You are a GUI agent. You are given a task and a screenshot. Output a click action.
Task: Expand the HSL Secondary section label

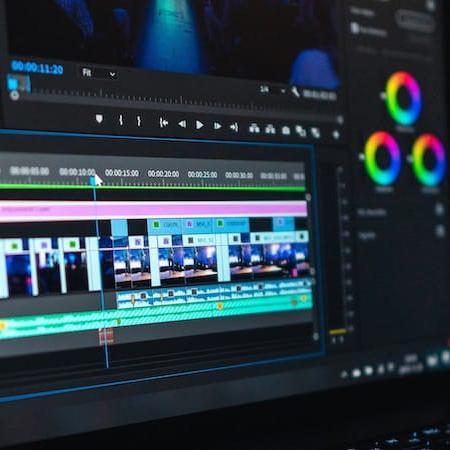pos(372,212)
